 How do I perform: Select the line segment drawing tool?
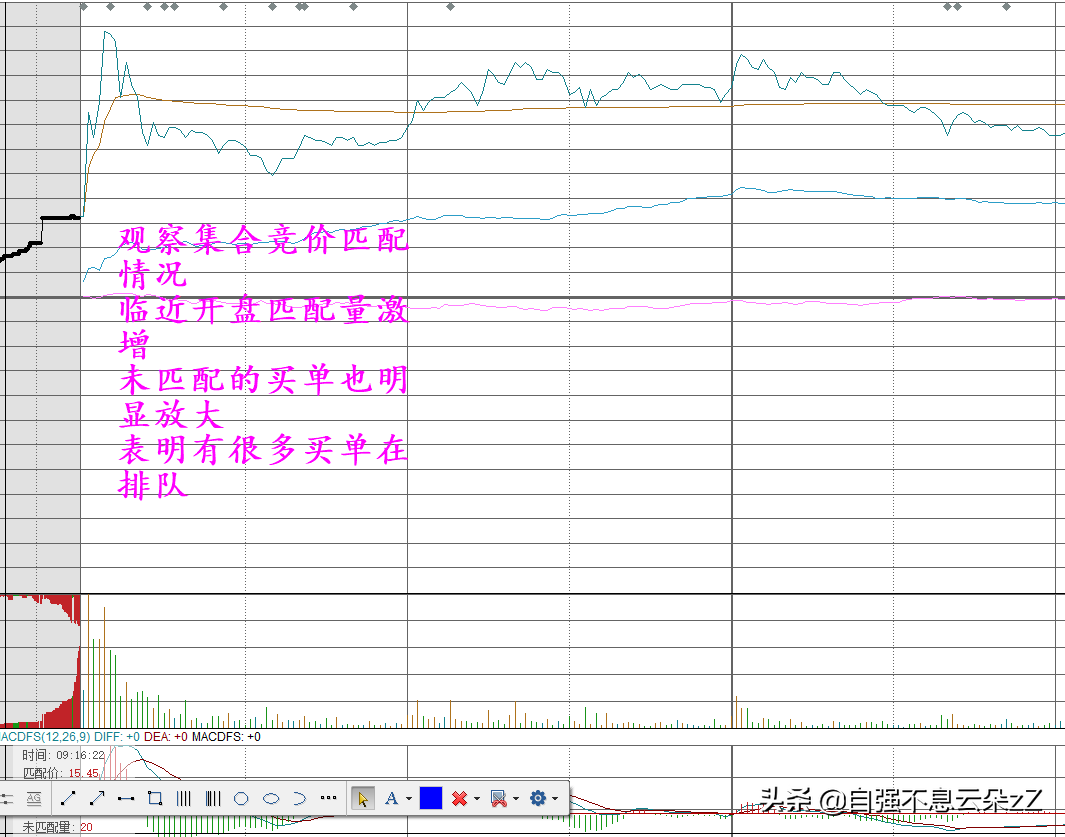pyautogui.click(x=68, y=798)
